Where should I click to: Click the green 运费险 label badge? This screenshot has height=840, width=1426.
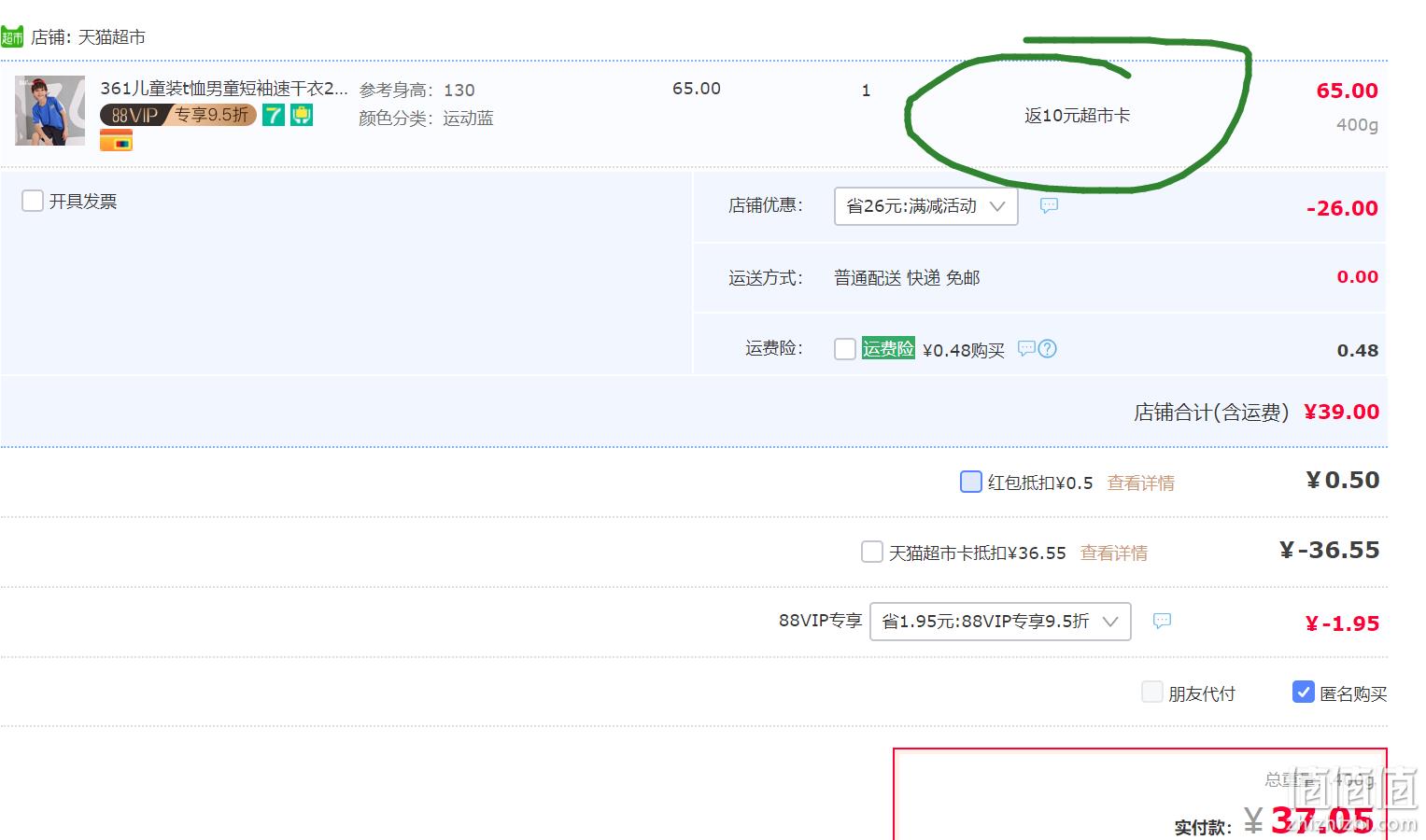point(888,348)
